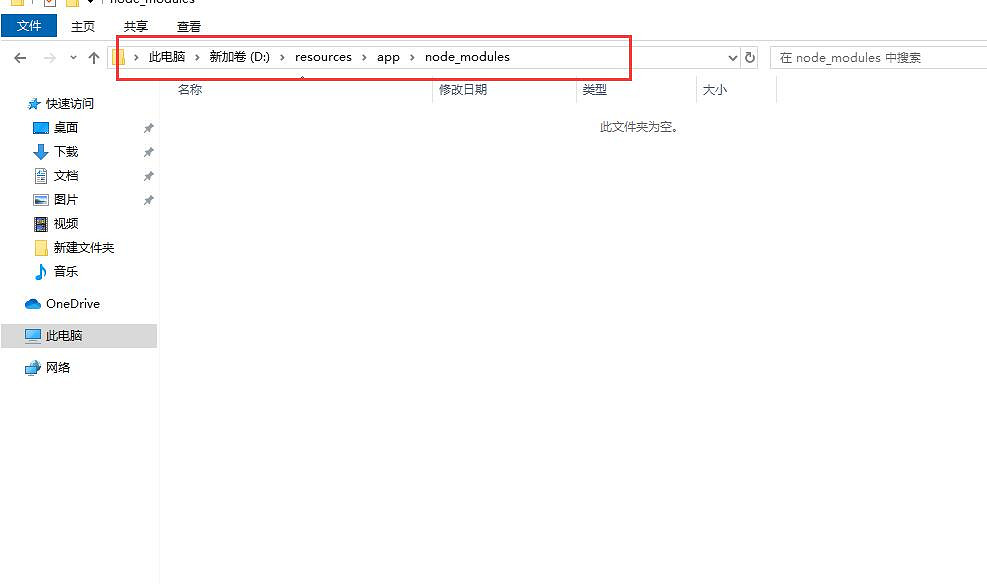Unpin 桌面 using its pin icon
The width and height of the screenshot is (987, 584).
point(148,127)
